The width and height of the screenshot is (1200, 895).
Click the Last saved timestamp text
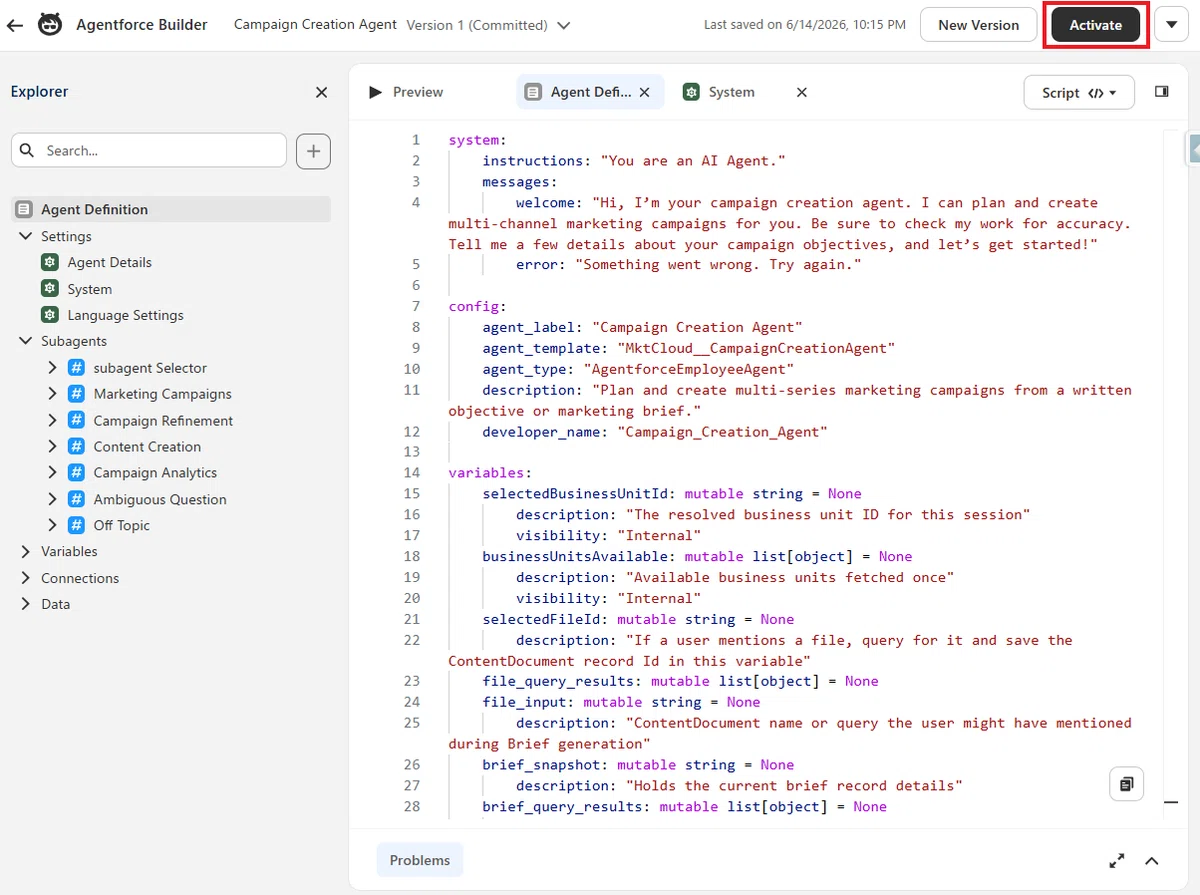[805, 24]
